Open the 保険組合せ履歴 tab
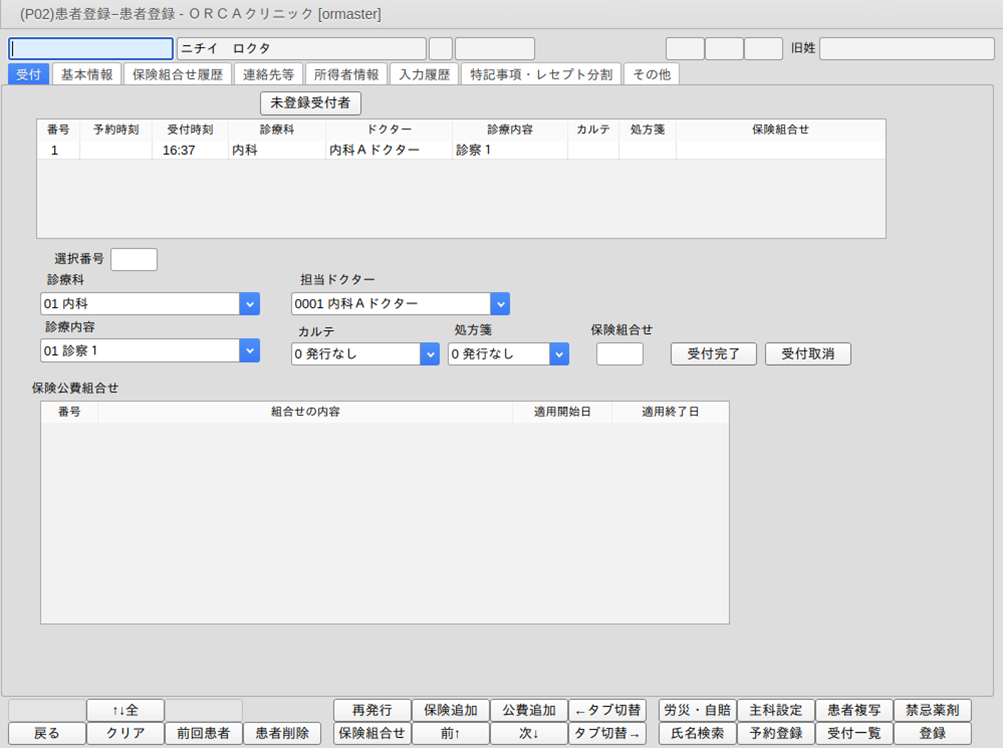This screenshot has width=1003, height=748. pos(178,74)
